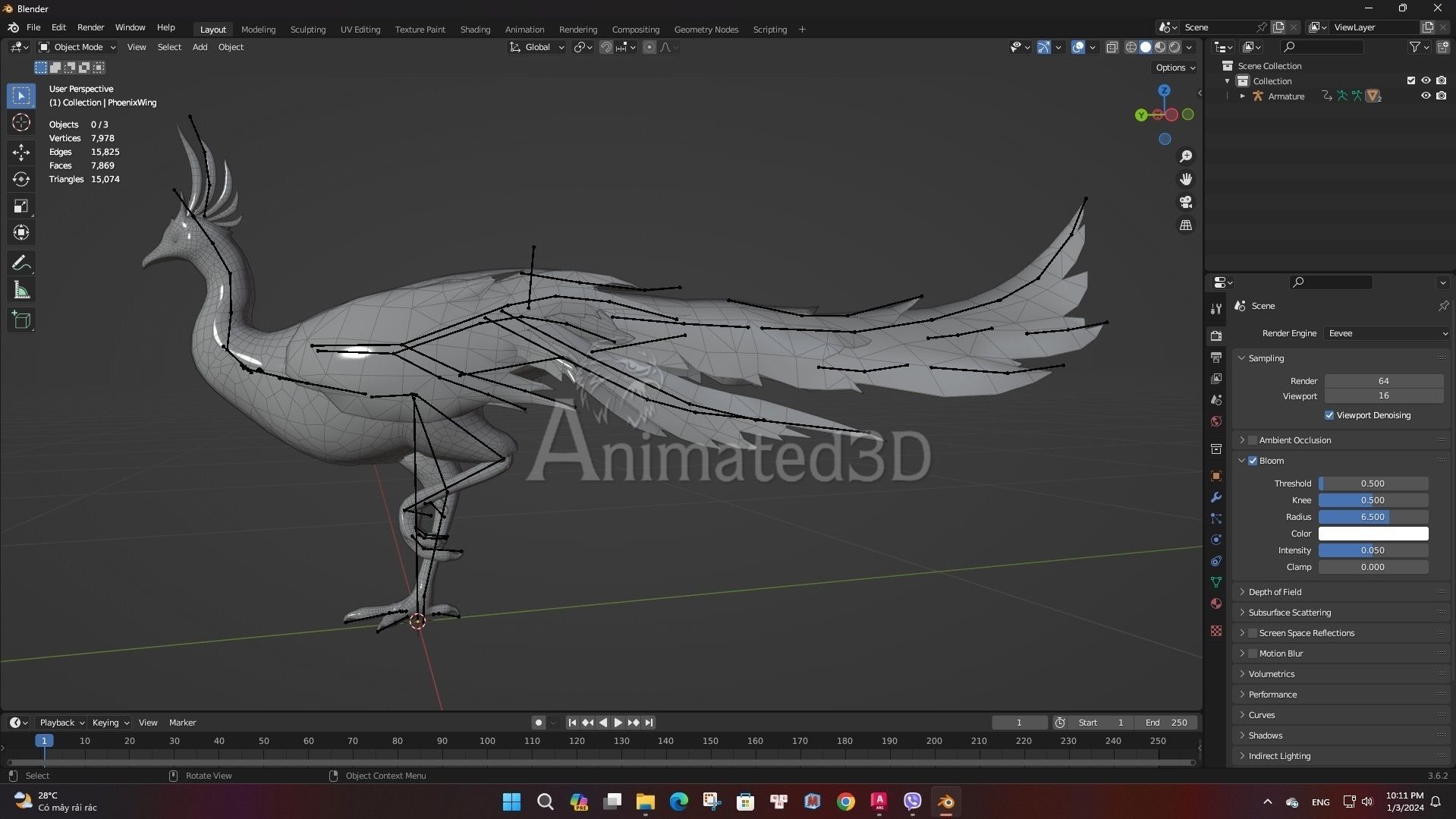Switch to the Geometry Nodes workspace tab

(x=706, y=30)
